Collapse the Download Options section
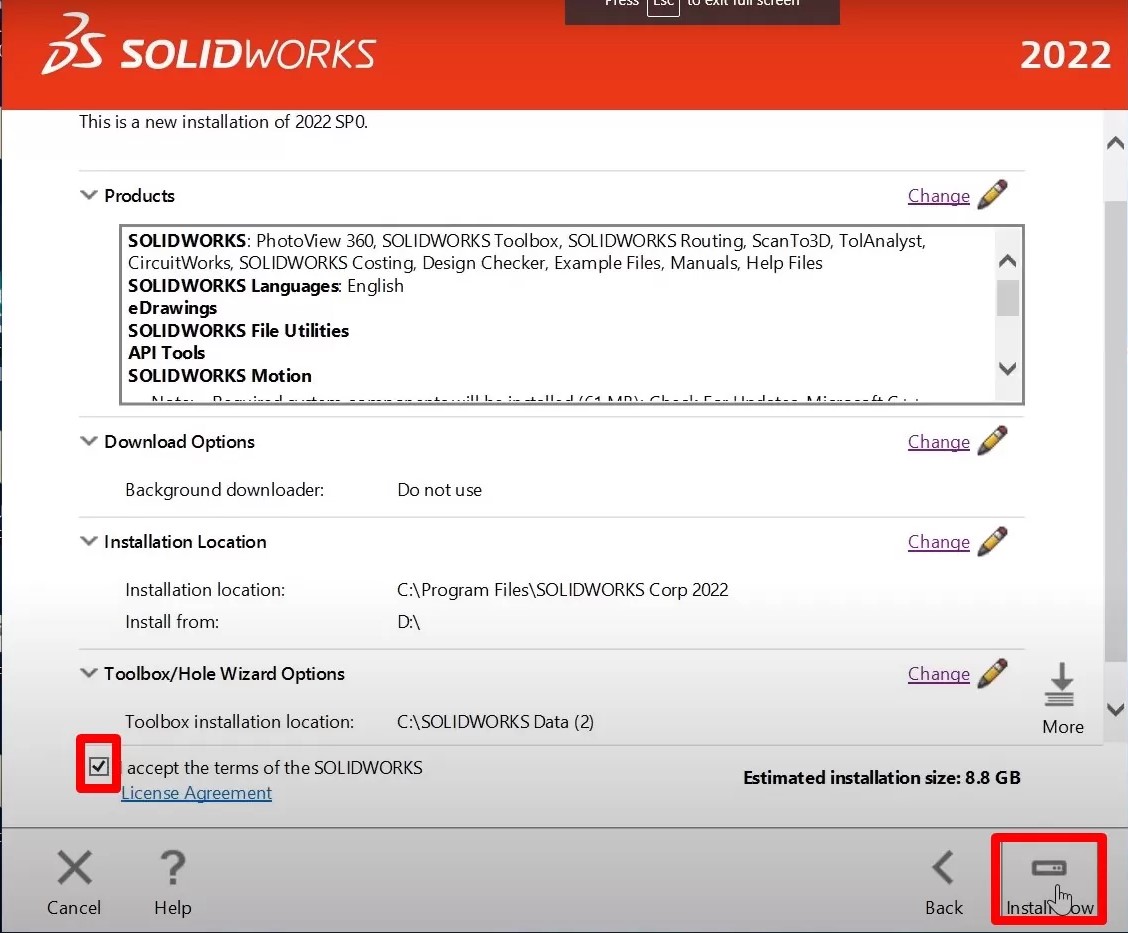The width and height of the screenshot is (1128, 933). pyautogui.click(x=88, y=441)
